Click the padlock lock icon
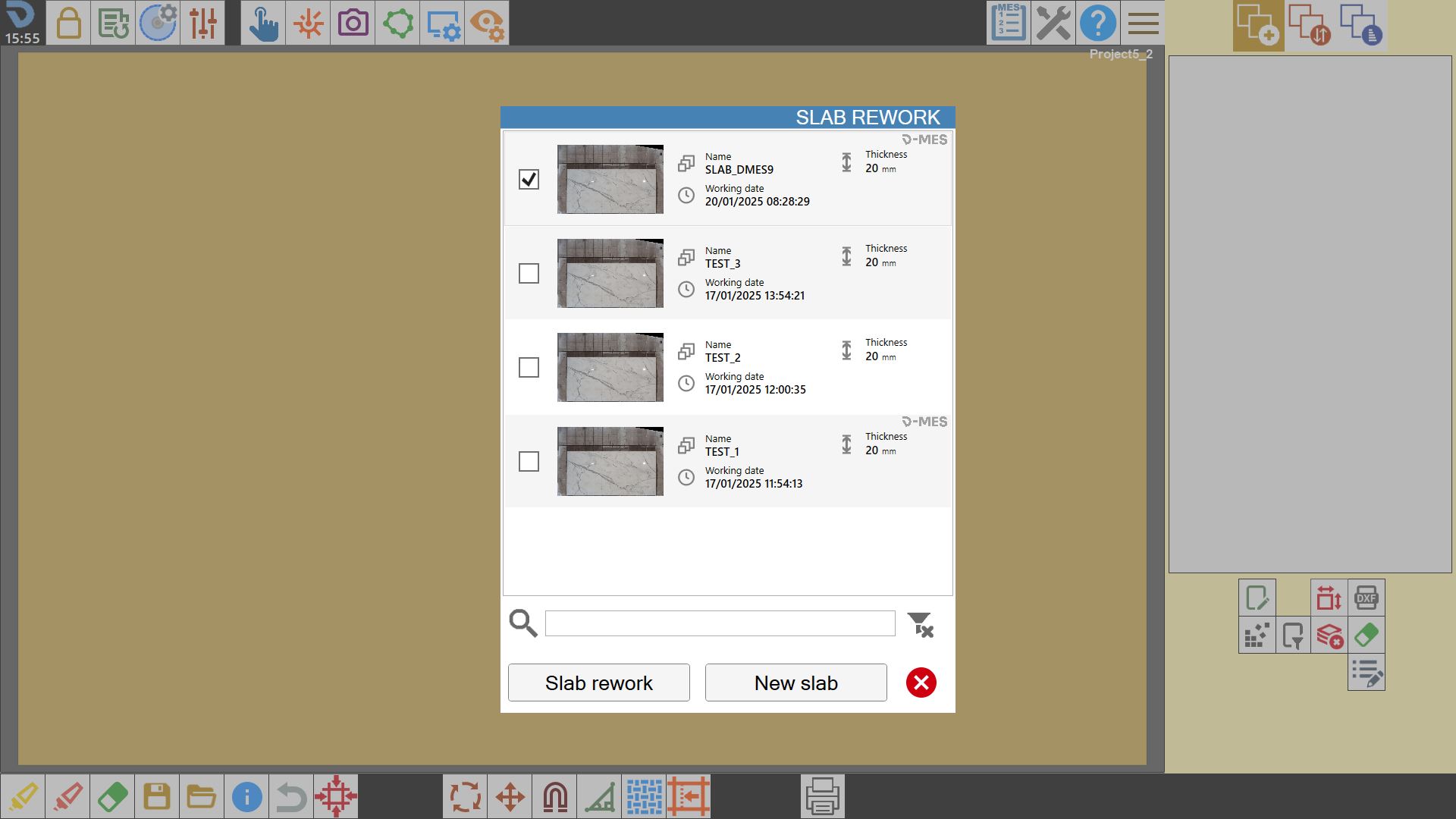This screenshot has width=1456, height=819. (68, 23)
